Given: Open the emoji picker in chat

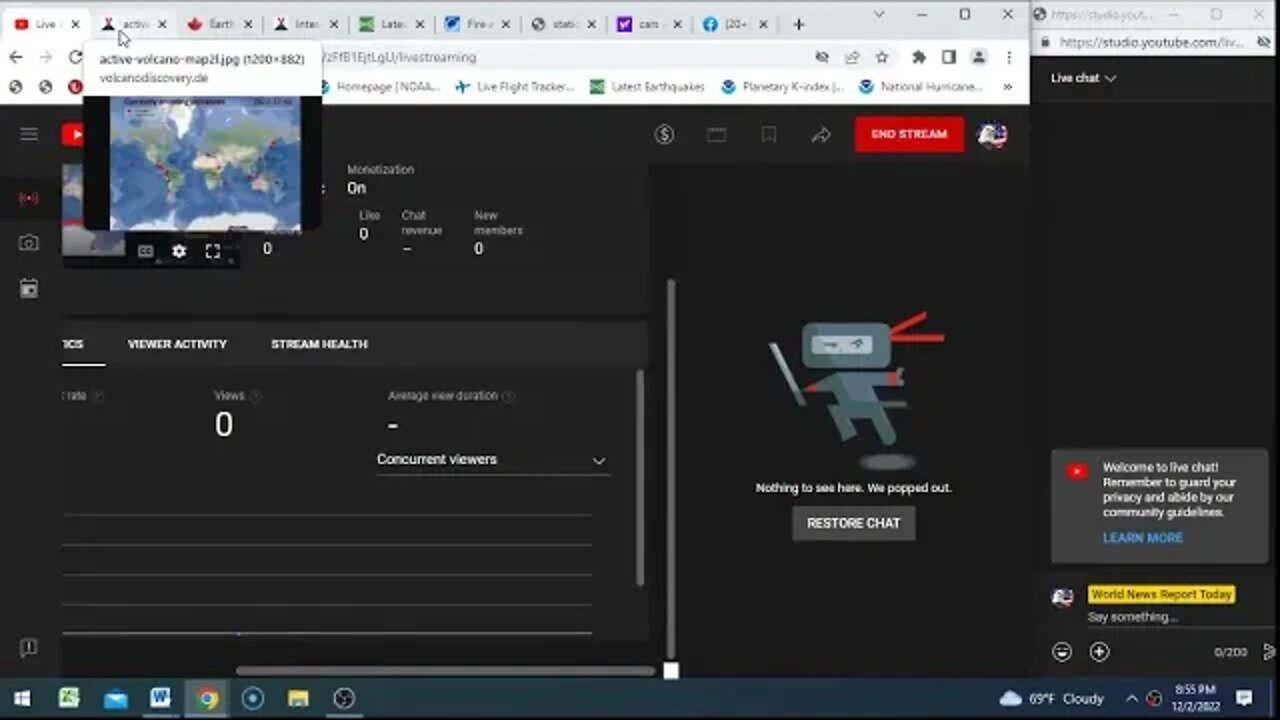Looking at the screenshot, I should [1062, 652].
